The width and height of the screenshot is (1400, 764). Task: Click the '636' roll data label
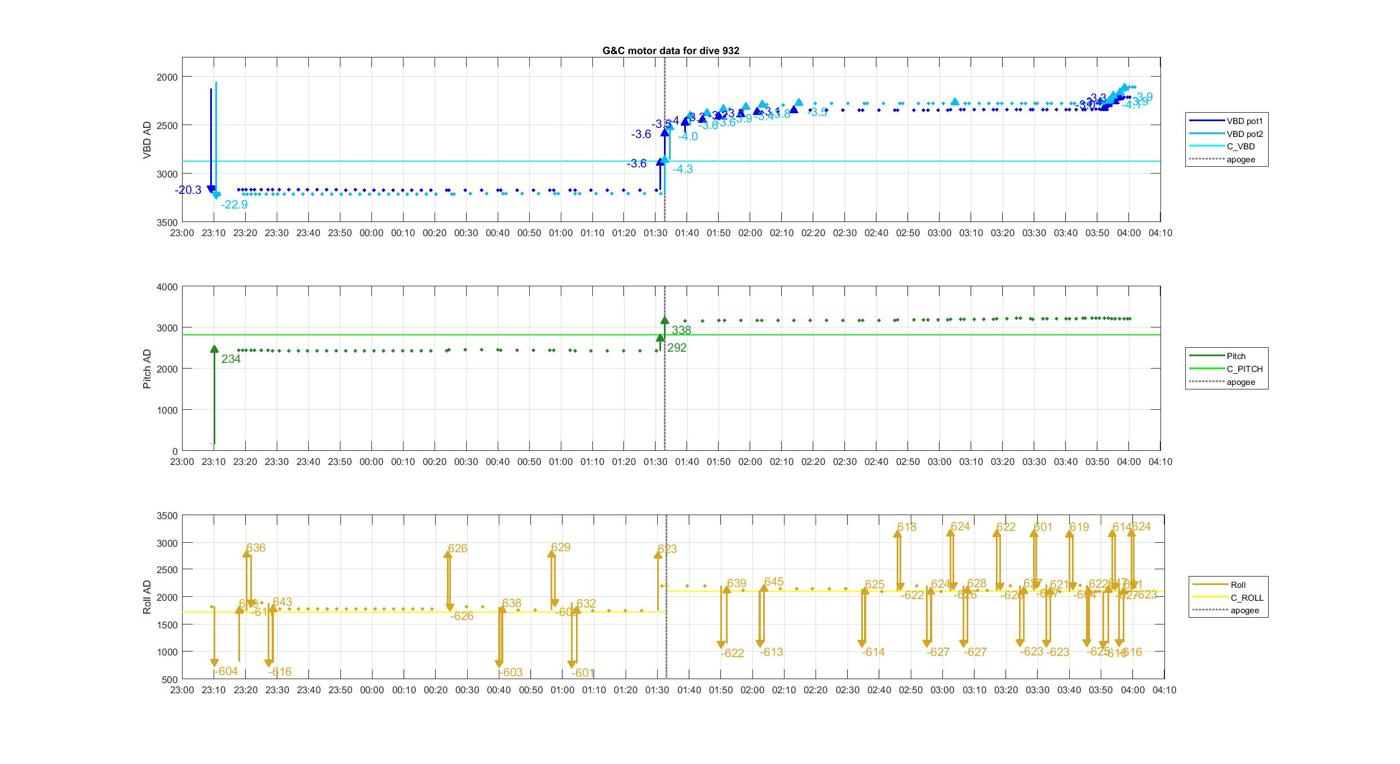pyautogui.click(x=256, y=549)
